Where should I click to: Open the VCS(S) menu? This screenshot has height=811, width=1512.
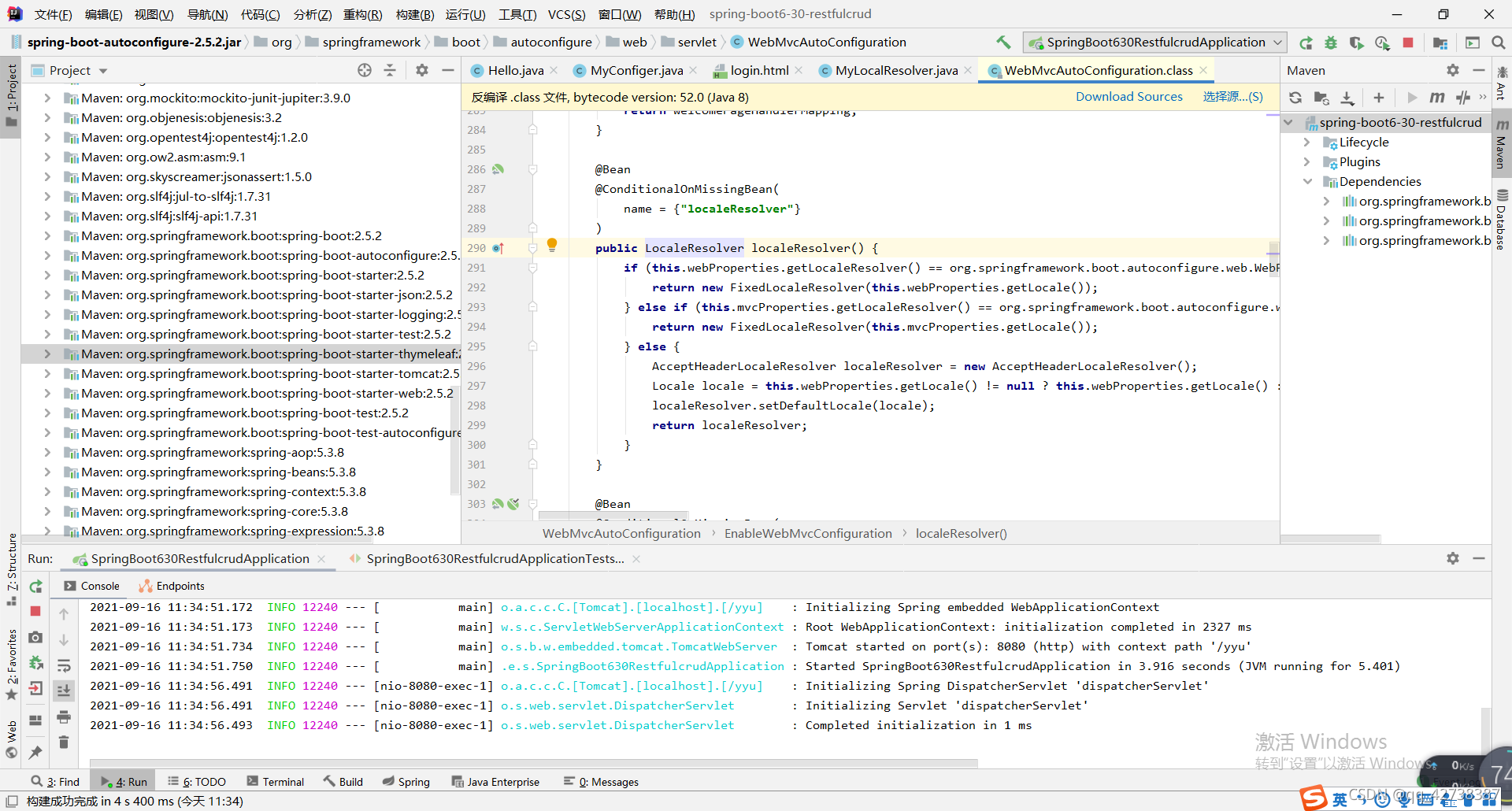pos(567,14)
